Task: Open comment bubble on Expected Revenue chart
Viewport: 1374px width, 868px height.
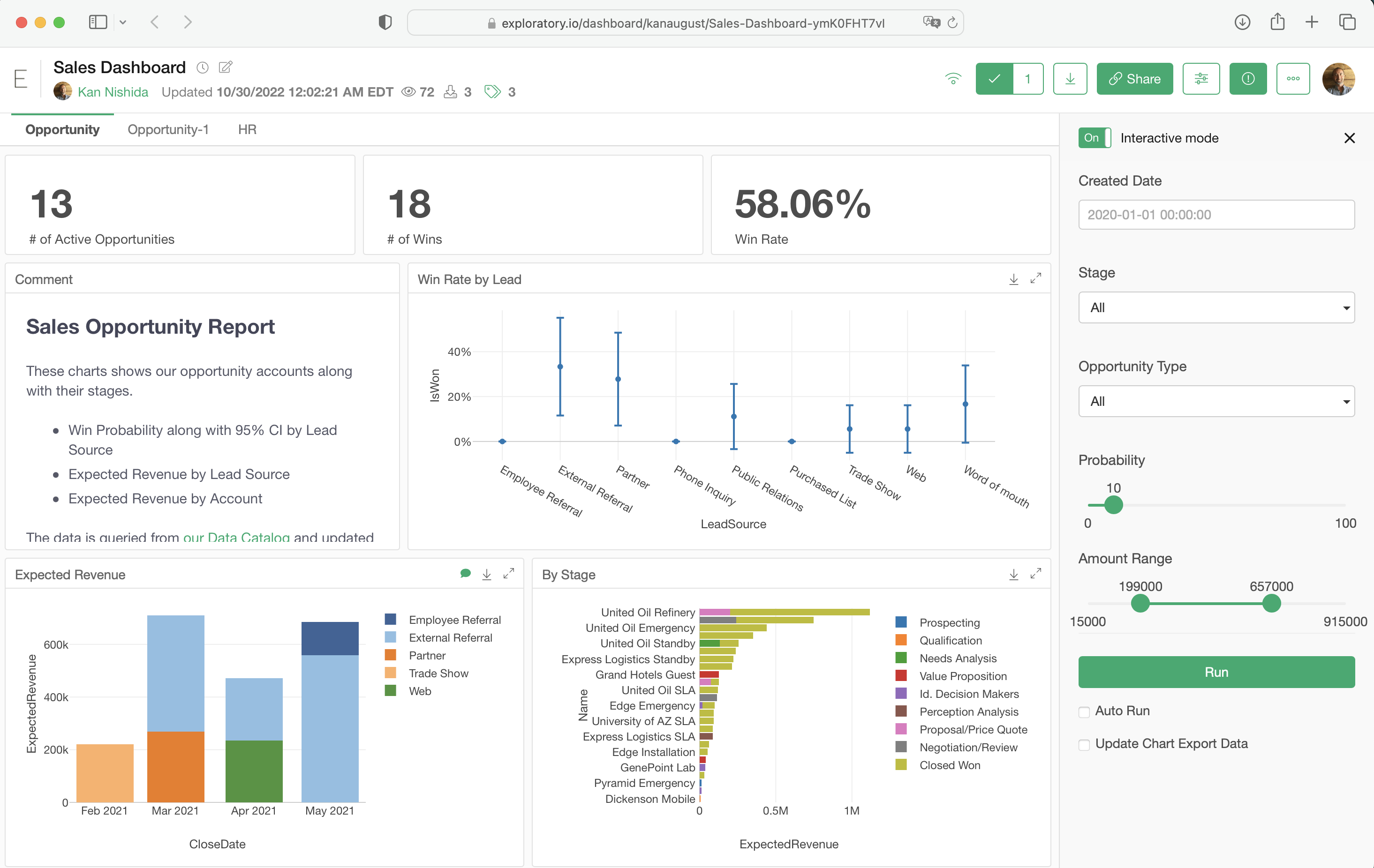Action: tap(465, 574)
